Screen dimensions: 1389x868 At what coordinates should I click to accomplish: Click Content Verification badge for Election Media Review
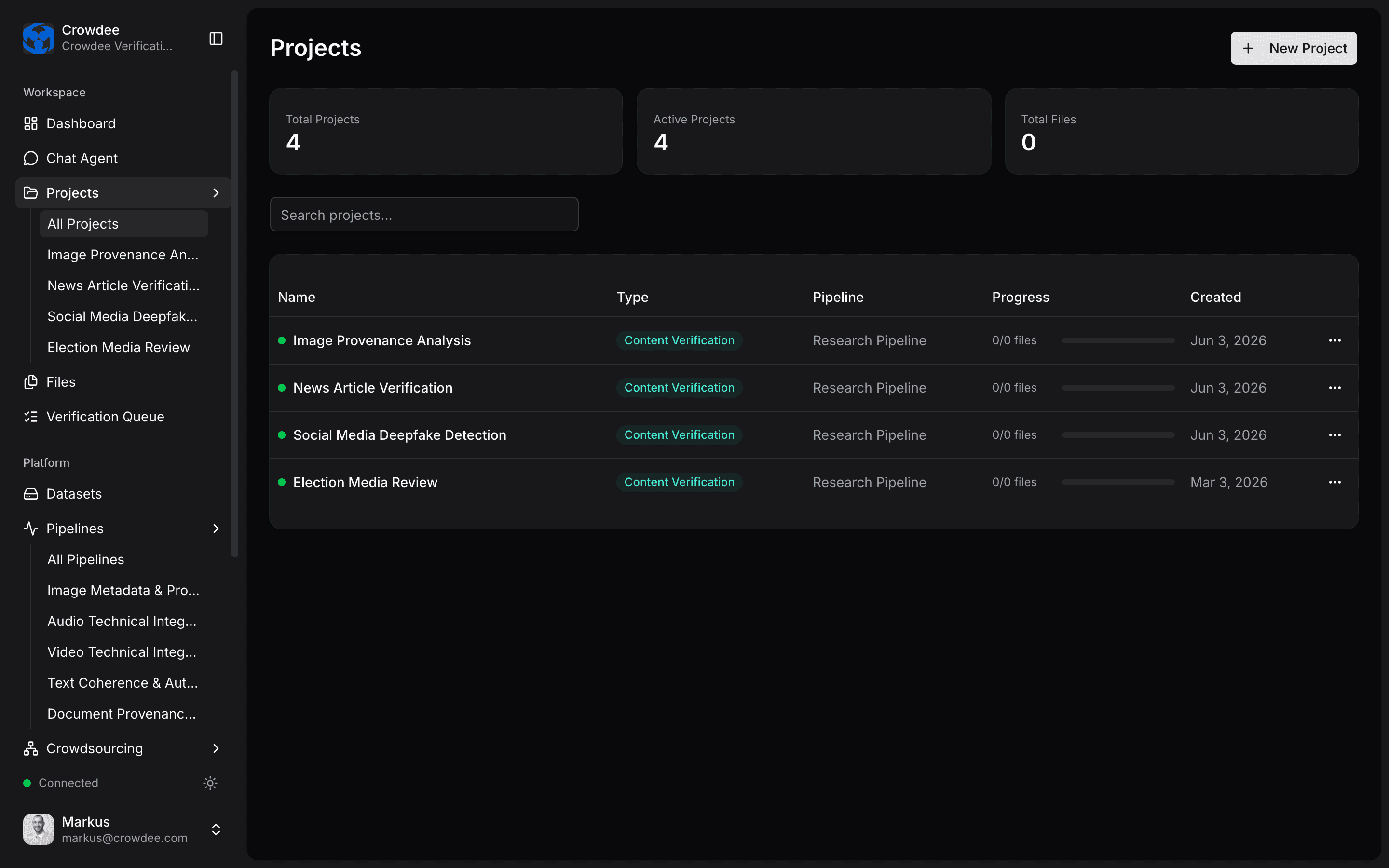680,482
